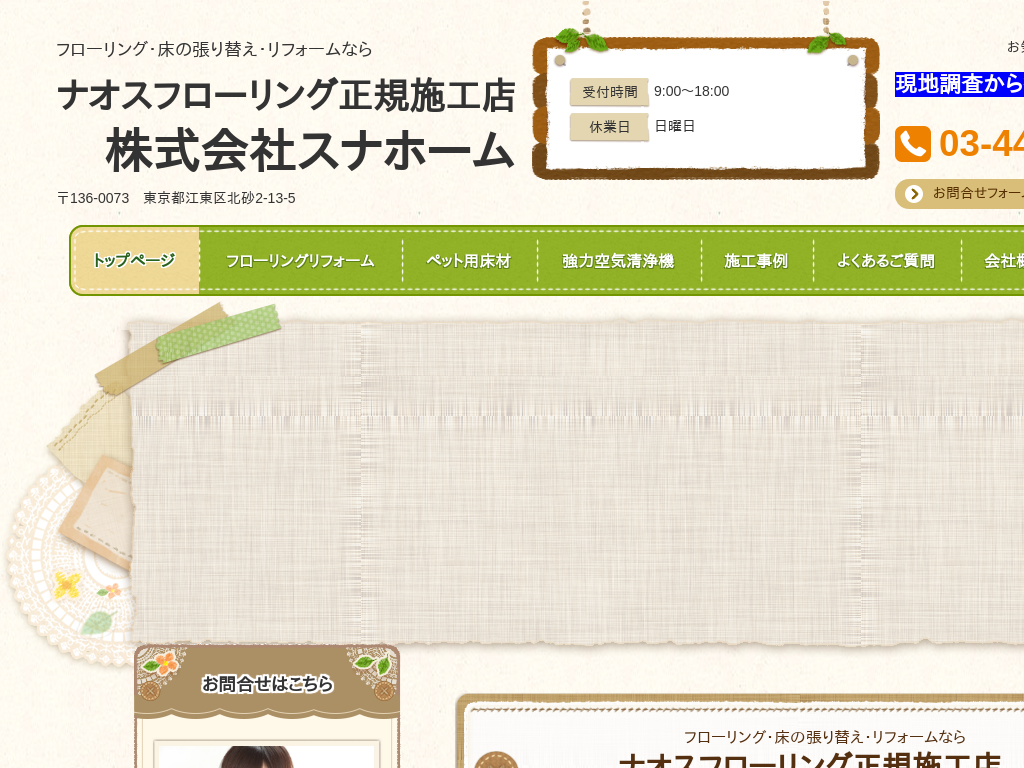Open the 強力空気清浄機 page

point(618,261)
